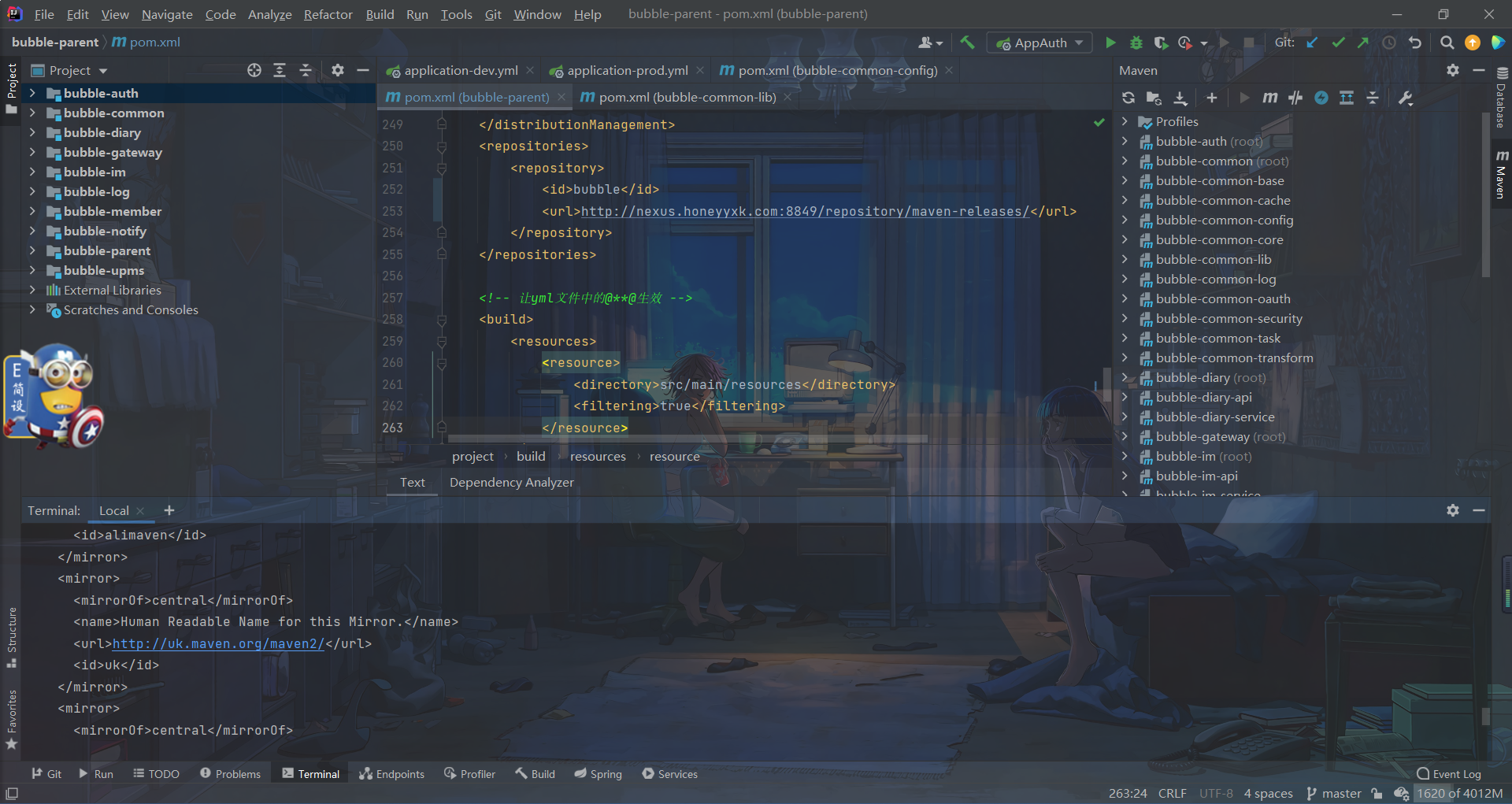Toggle the Favorites side tool window
The width and height of the screenshot is (1512, 804).
point(12,720)
